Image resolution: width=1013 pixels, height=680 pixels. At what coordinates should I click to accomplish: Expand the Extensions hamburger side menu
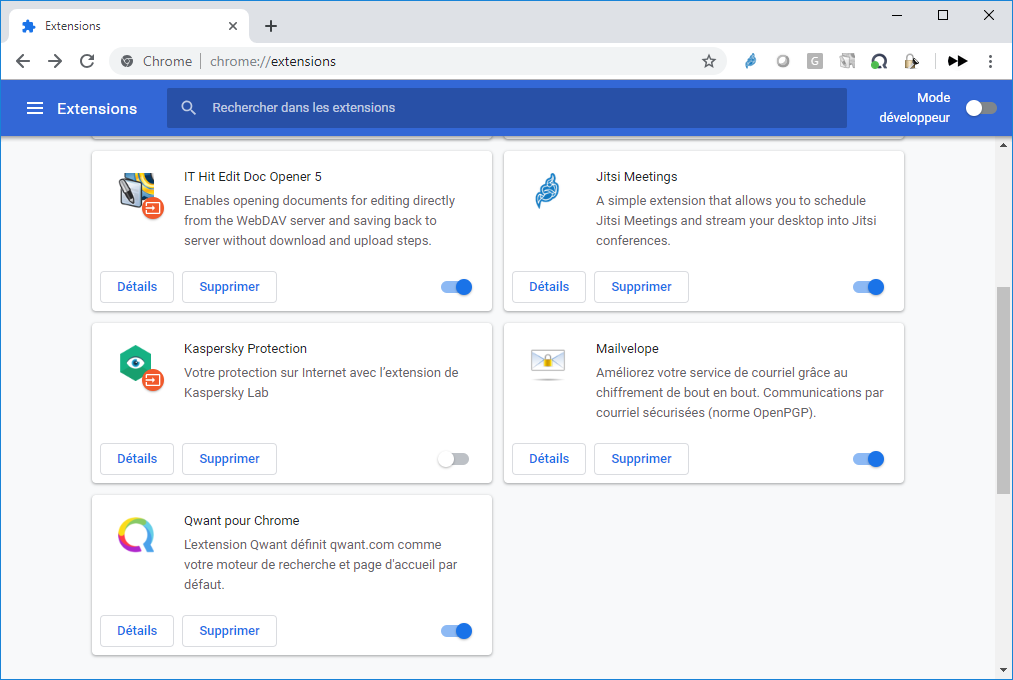(35, 108)
